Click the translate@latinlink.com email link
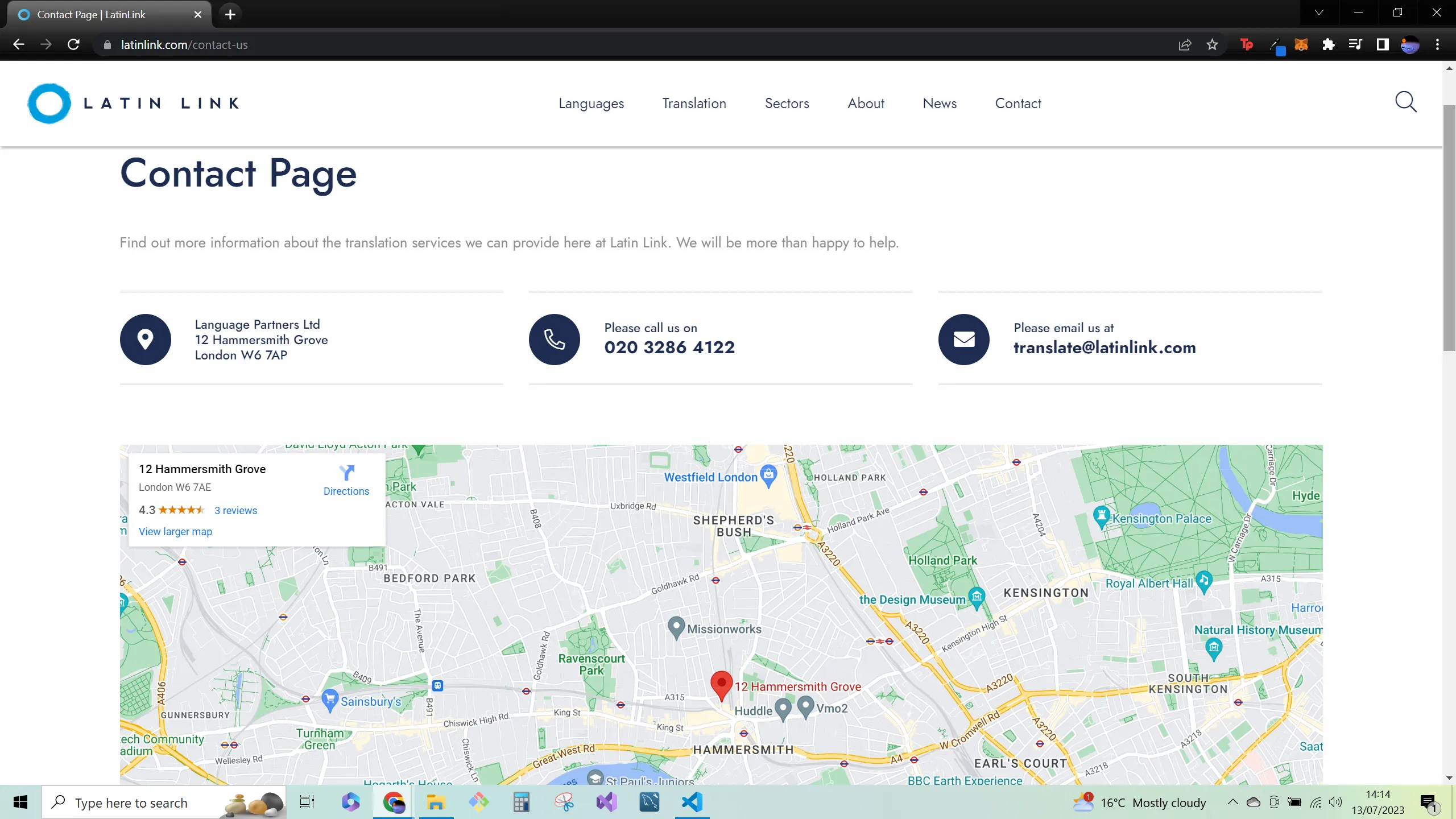Screen dimensions: 1456x819 (1104, 348)
